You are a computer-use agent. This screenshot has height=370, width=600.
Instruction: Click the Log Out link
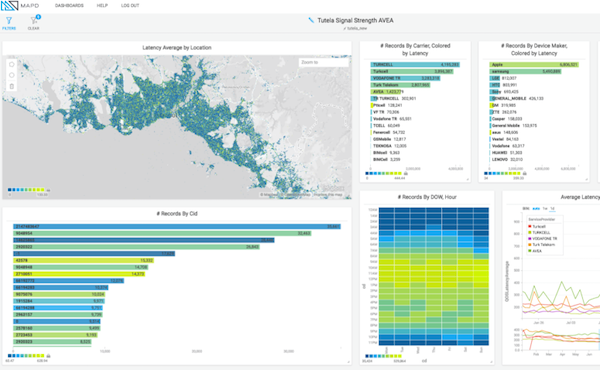click(x=130, y=5)
